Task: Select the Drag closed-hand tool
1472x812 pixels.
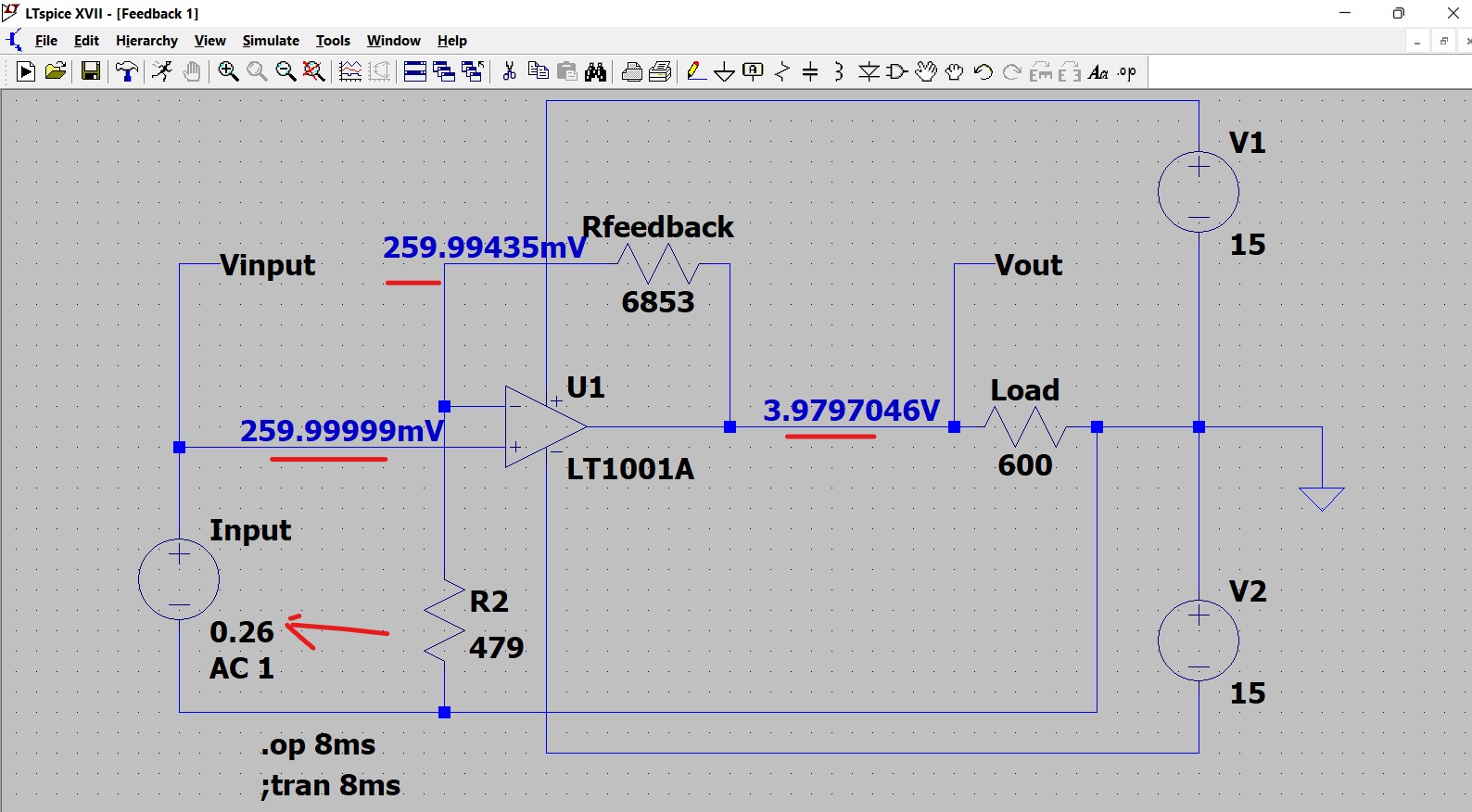Action: pyautogui.click(x=955, y=72)
